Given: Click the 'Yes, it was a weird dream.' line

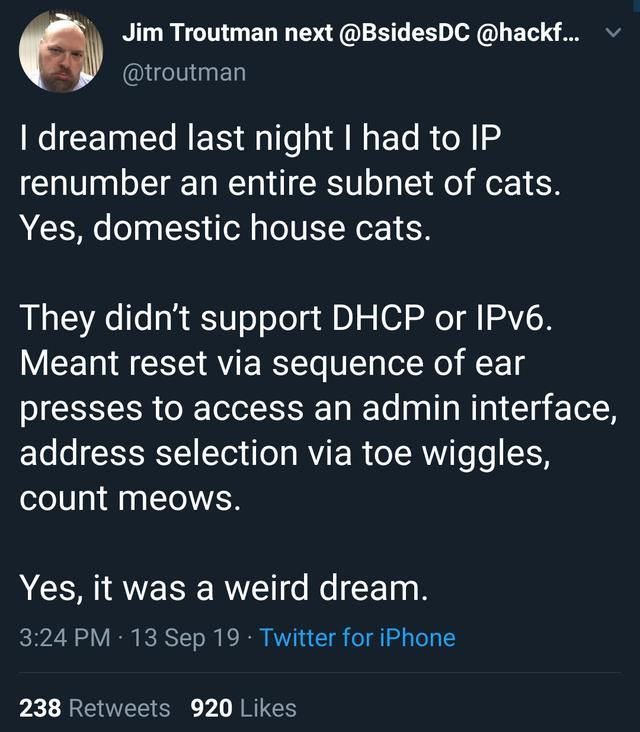Looking at the screenshot, I should click(x=224, y=587).
